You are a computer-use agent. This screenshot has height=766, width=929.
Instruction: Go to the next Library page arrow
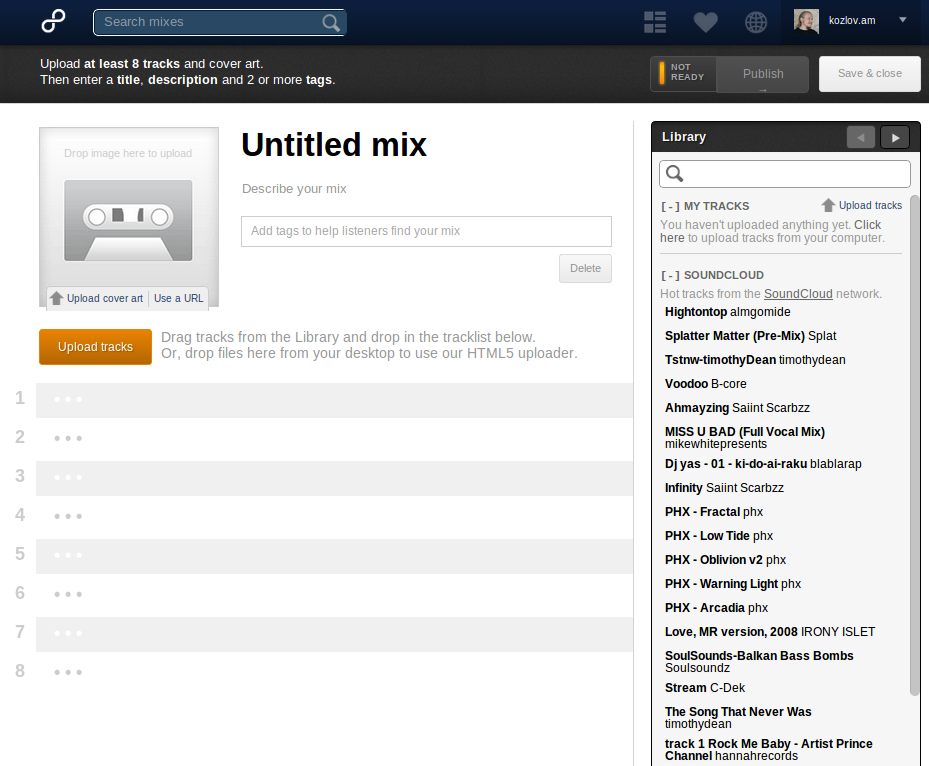tap(895, 137)
